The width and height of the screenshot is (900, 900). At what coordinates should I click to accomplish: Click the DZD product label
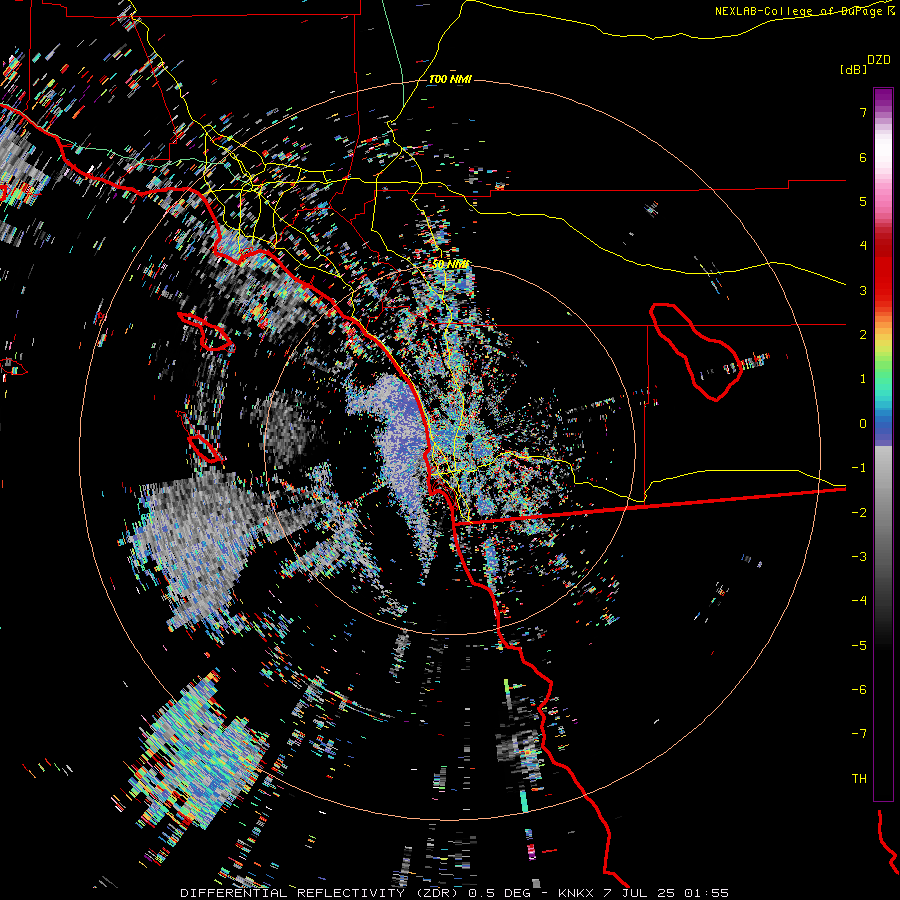click(x=879, y=60)
